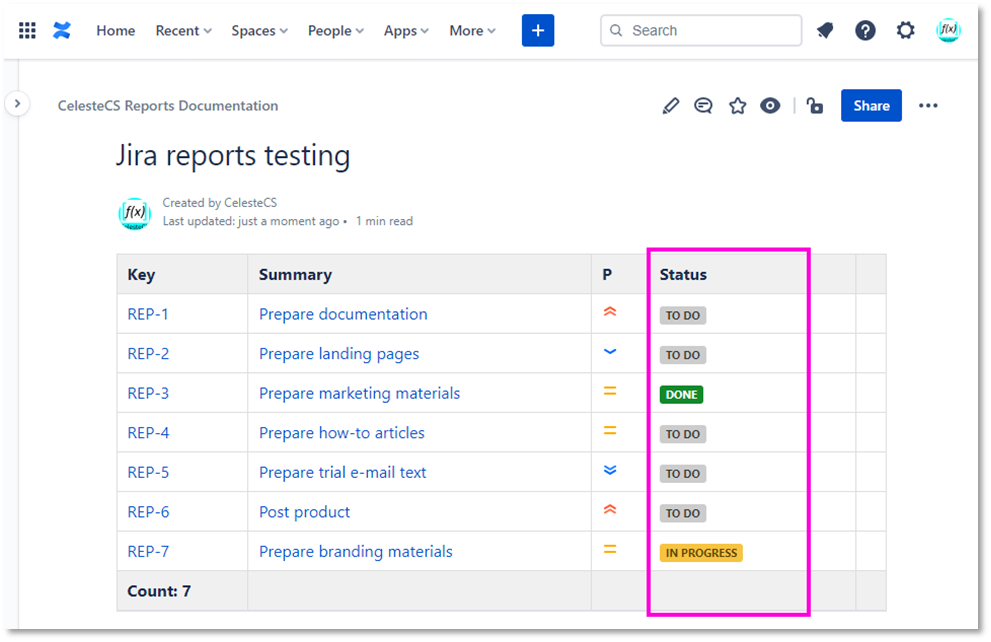This screenshot has width=991, height=642.
Task: Click the TO DO status of REP-4
Action: point(683,434)
